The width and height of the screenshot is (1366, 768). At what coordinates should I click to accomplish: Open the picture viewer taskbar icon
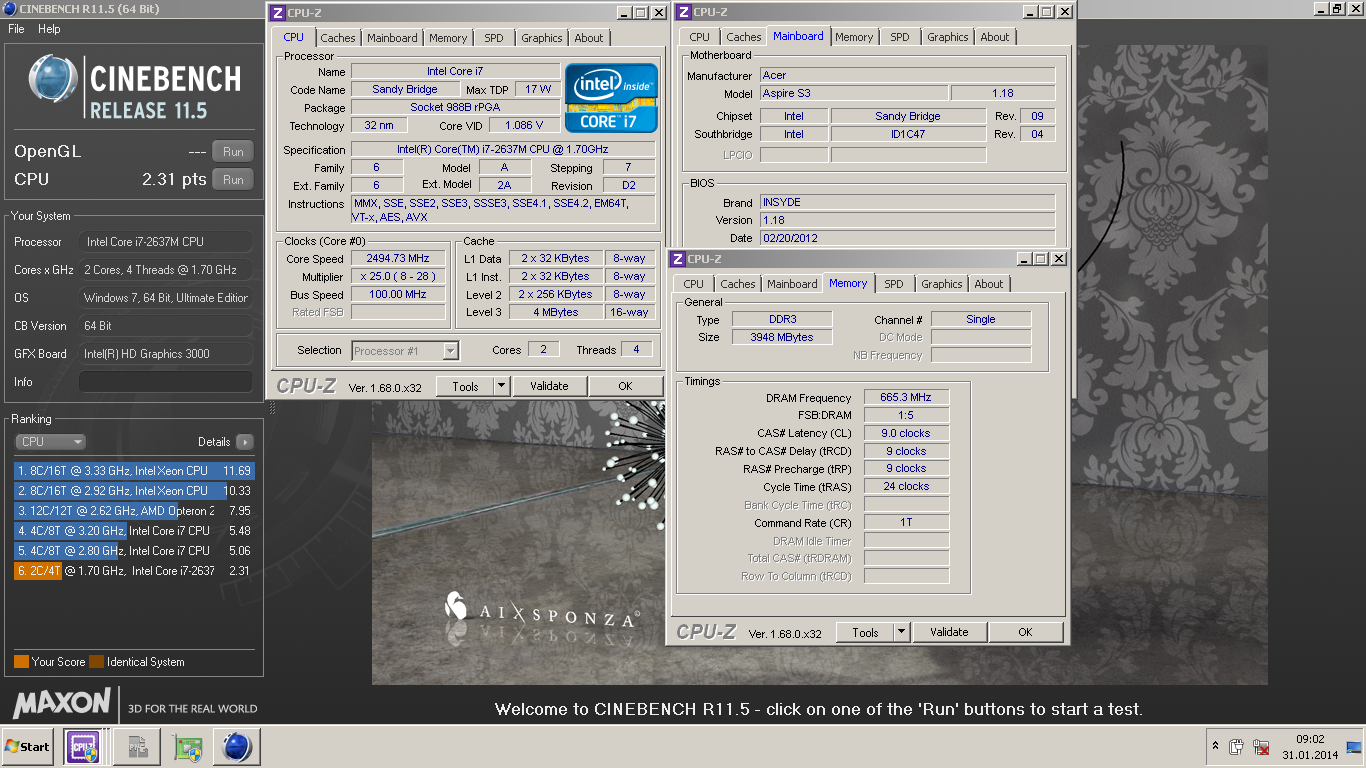coord(186,746)
